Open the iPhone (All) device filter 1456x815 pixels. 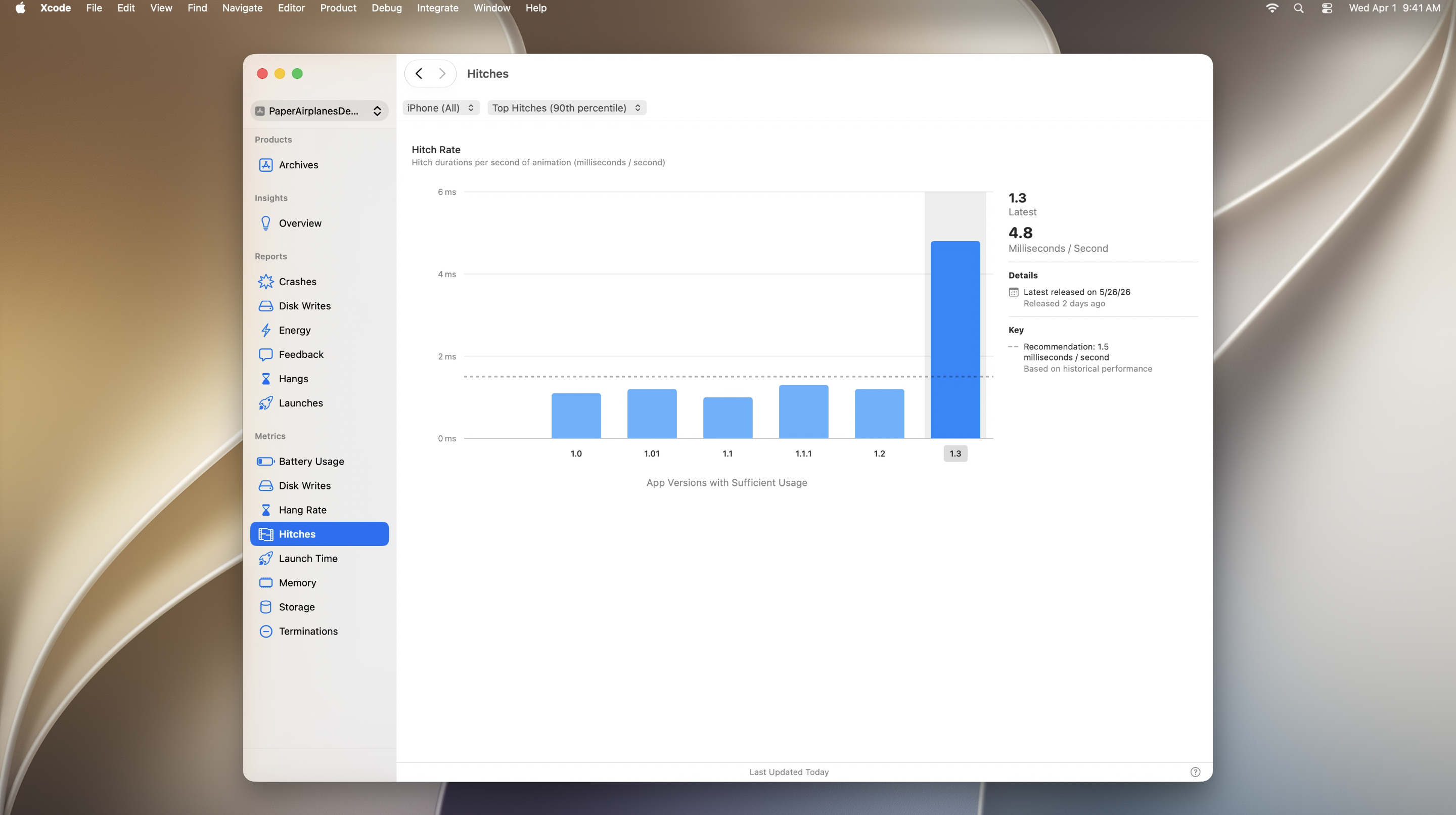pyautogui.click(x=441, y=107)
